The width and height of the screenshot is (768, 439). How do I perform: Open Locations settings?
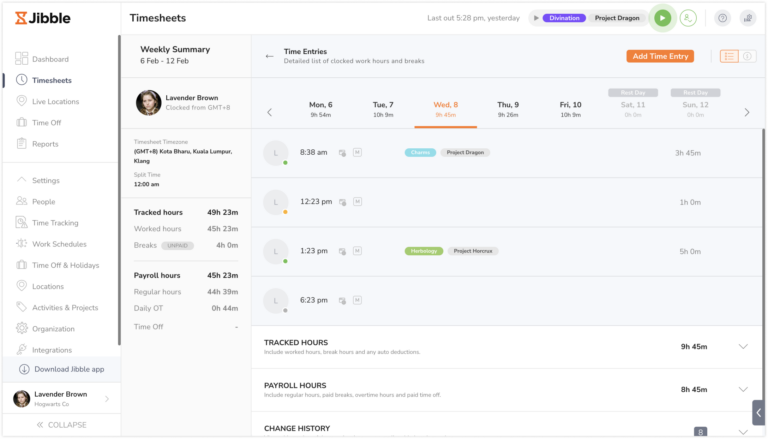pyautogui.click(x=40, y=286)
